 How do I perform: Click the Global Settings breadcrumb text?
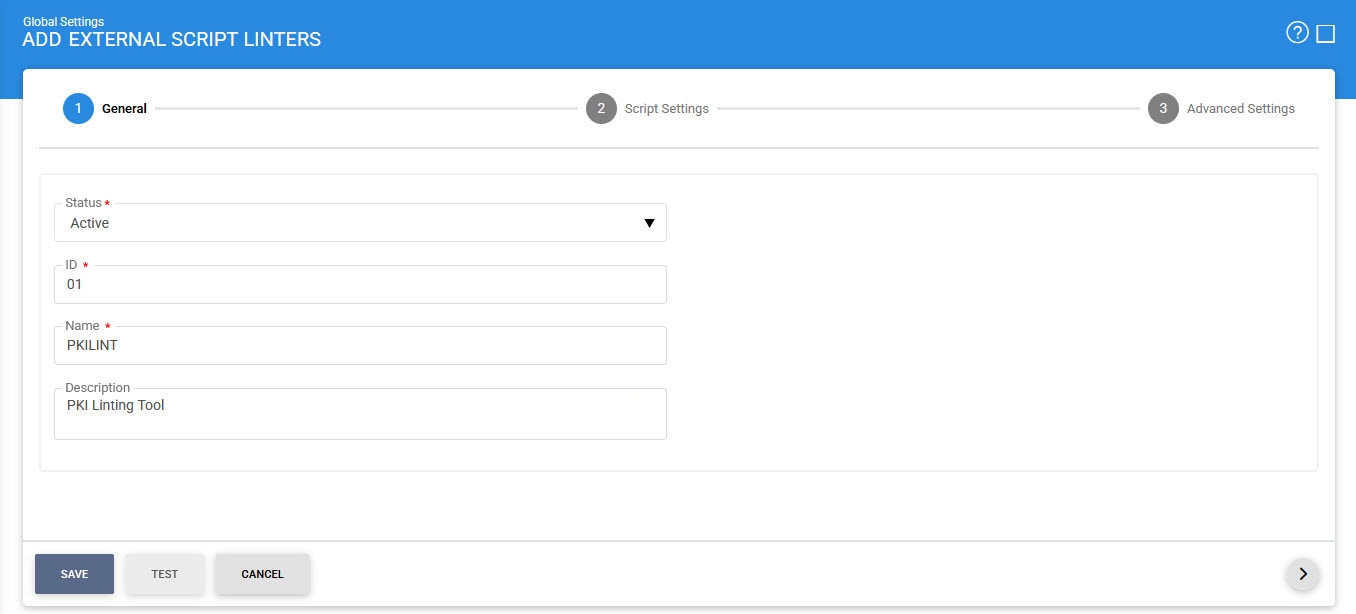coord(63,21)
